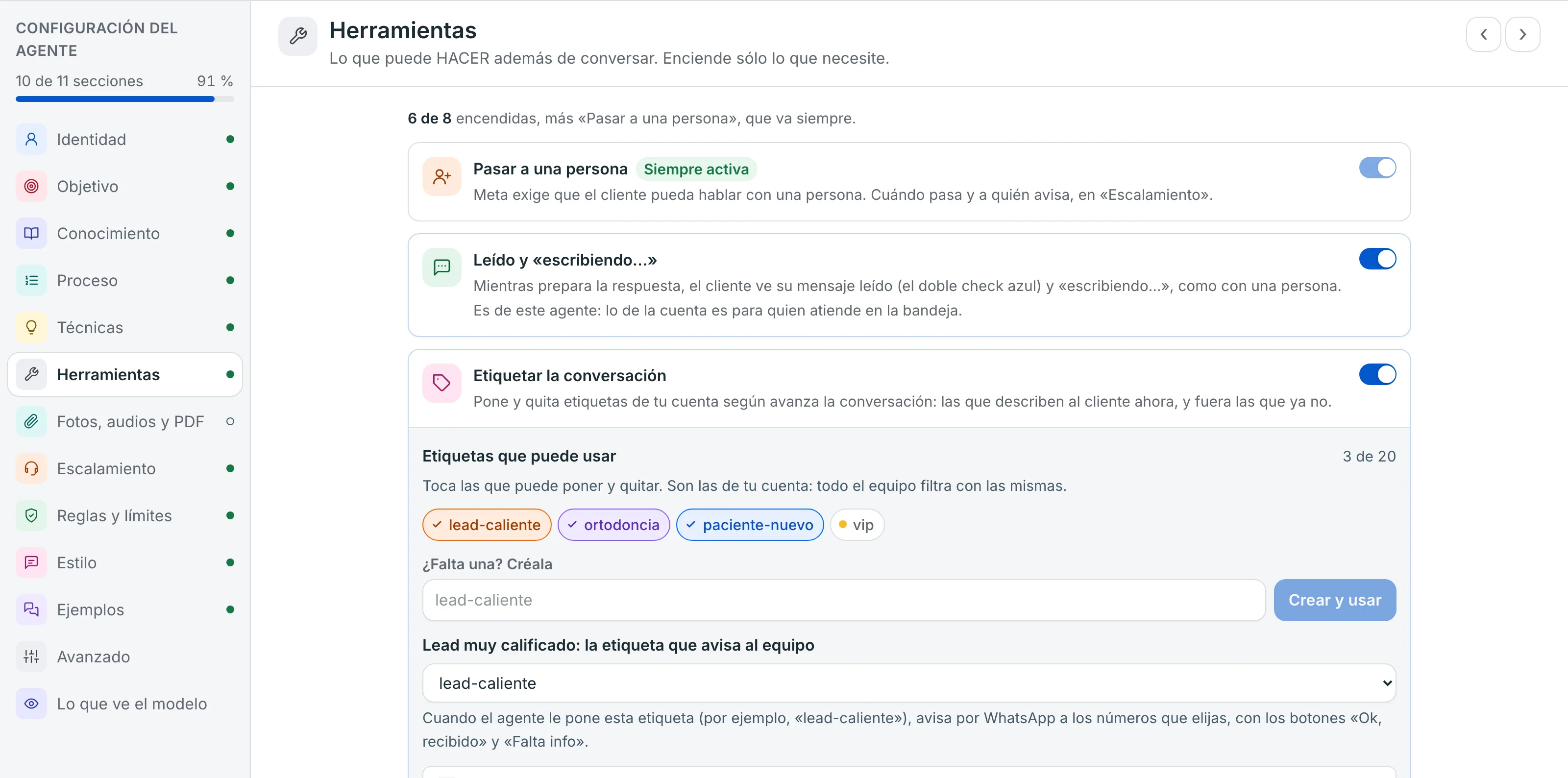This screenshot has height=778, width=1568.
Task: Open the Avanzado section
Action: (125, 657)
